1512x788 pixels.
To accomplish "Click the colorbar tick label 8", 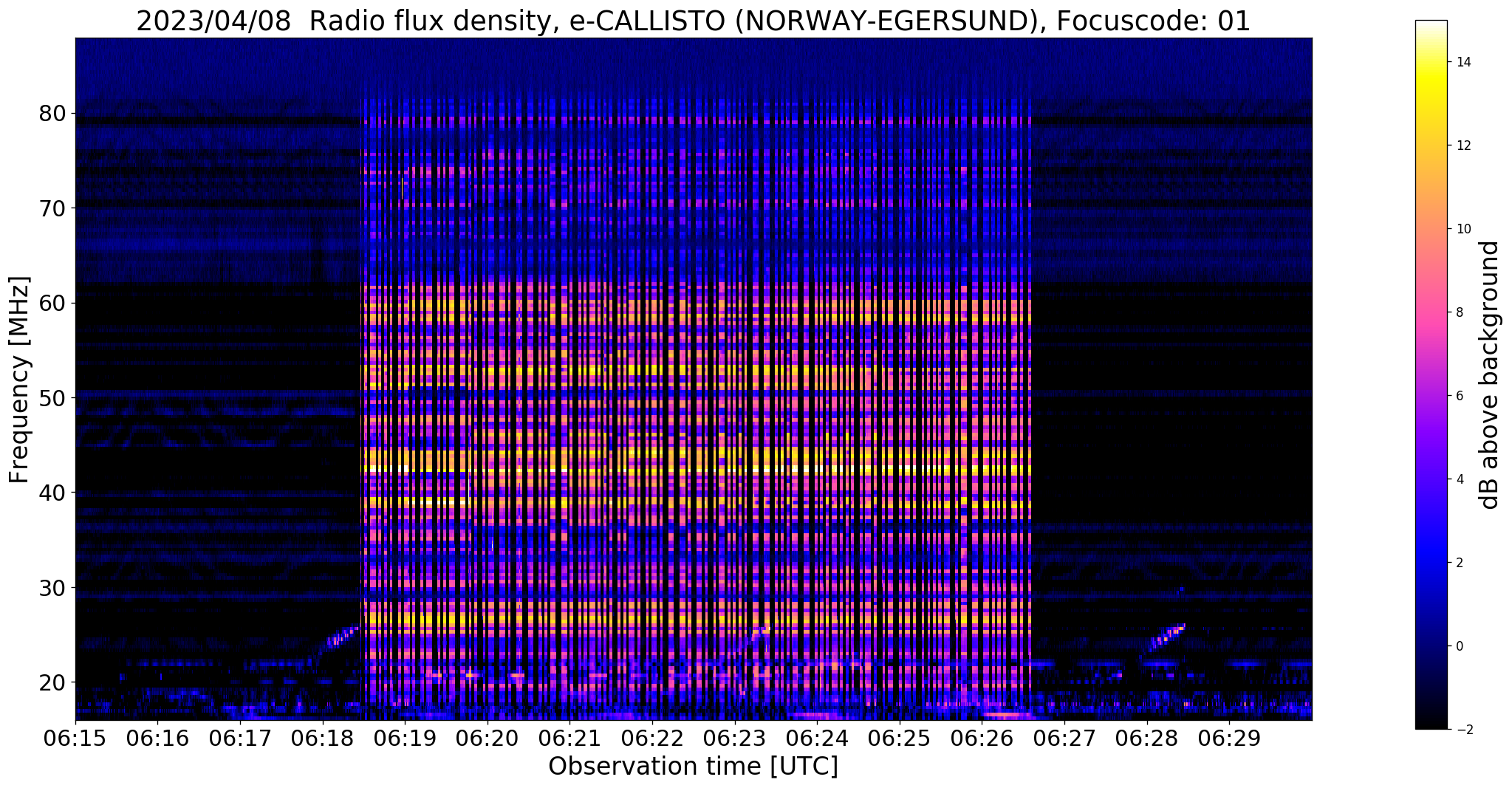I will pyautogui.click(x=1459, y=312).
